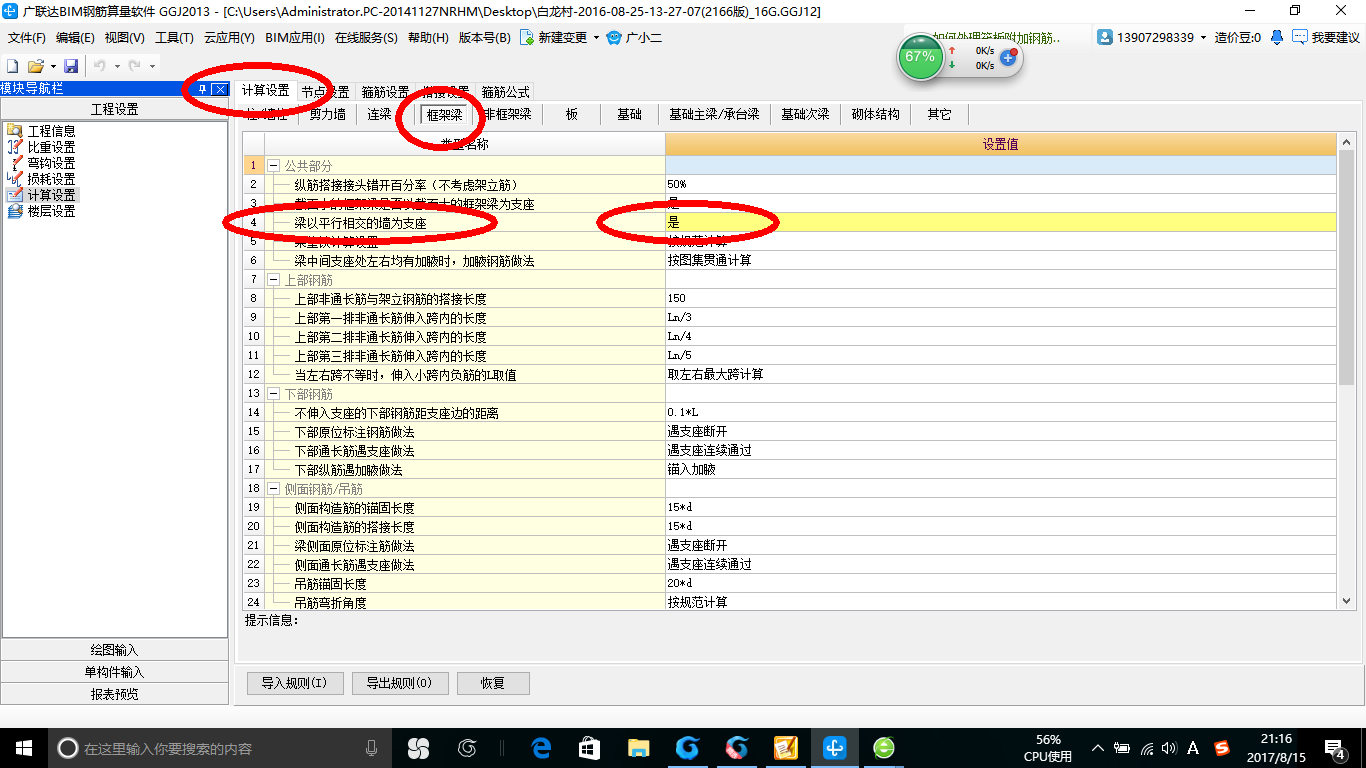1366x768 pixels.
Task: Close the 模块导航栏 panel
Action: point(219,89)
